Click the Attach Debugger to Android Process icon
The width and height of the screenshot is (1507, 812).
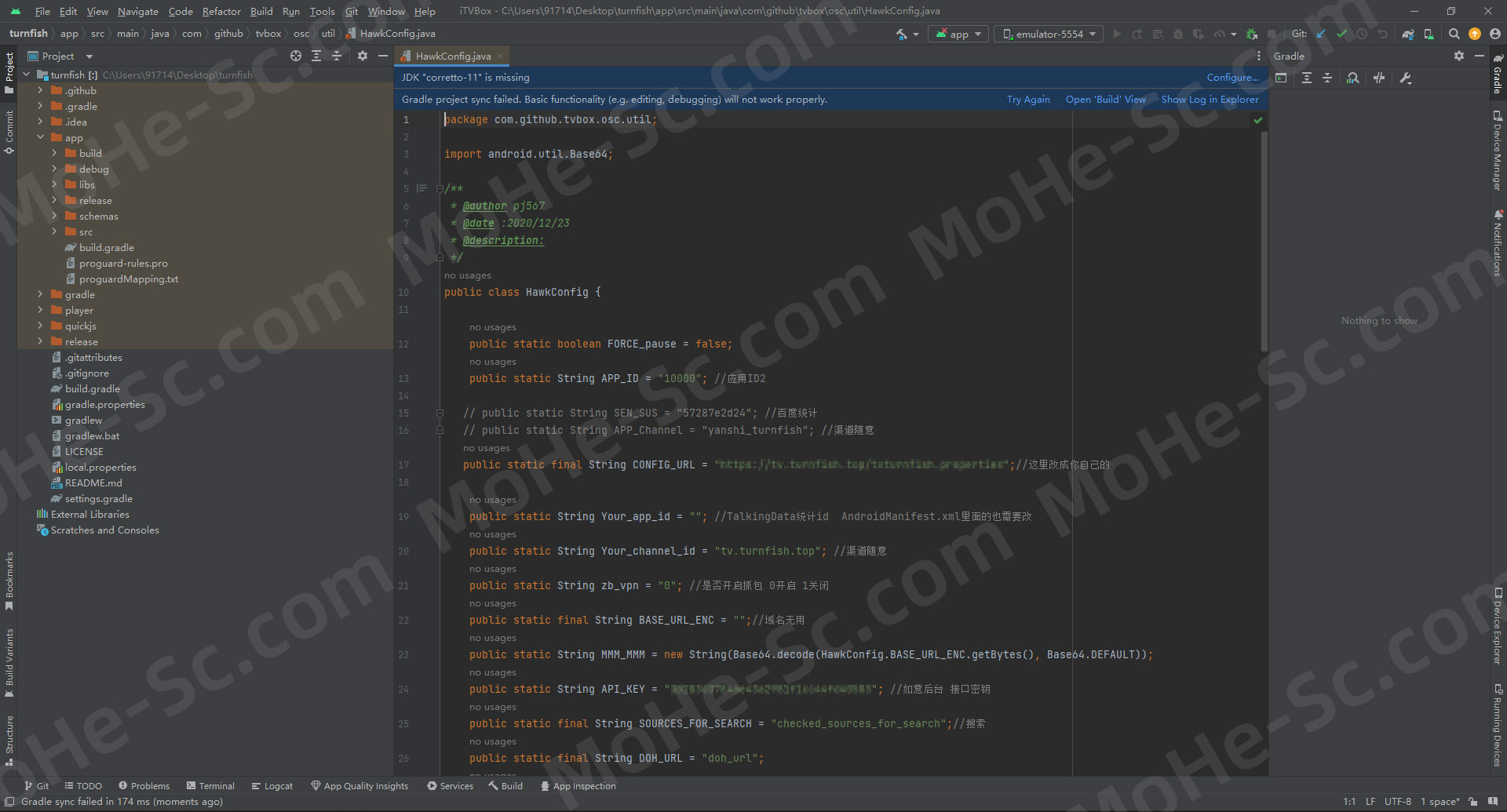coord(1252,34)
